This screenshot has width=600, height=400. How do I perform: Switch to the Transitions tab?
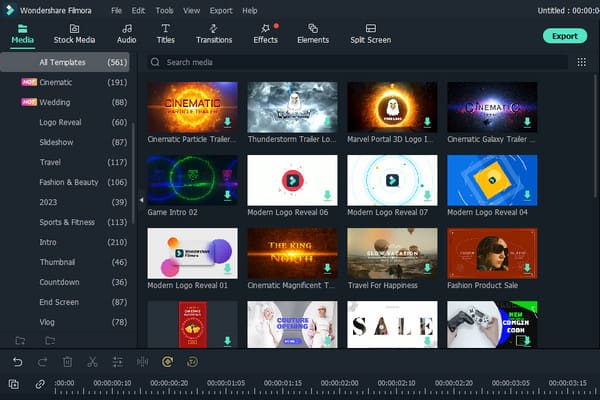(x=214, y=34)
